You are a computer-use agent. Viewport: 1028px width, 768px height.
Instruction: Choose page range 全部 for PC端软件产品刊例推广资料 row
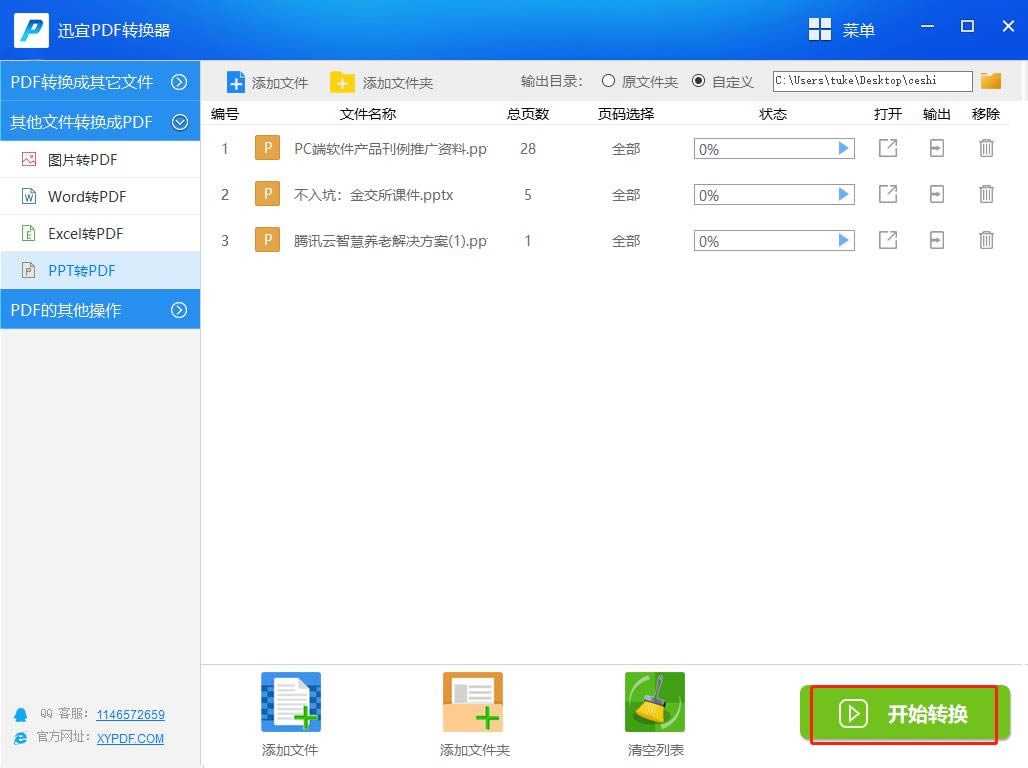click(x=626, y=149)
